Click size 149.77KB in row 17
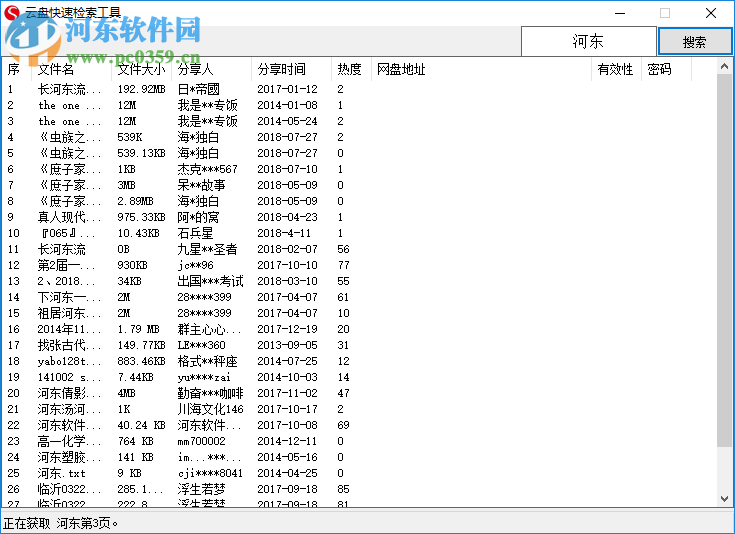This screenshot has height=534, width=735. tap(142, 345)
